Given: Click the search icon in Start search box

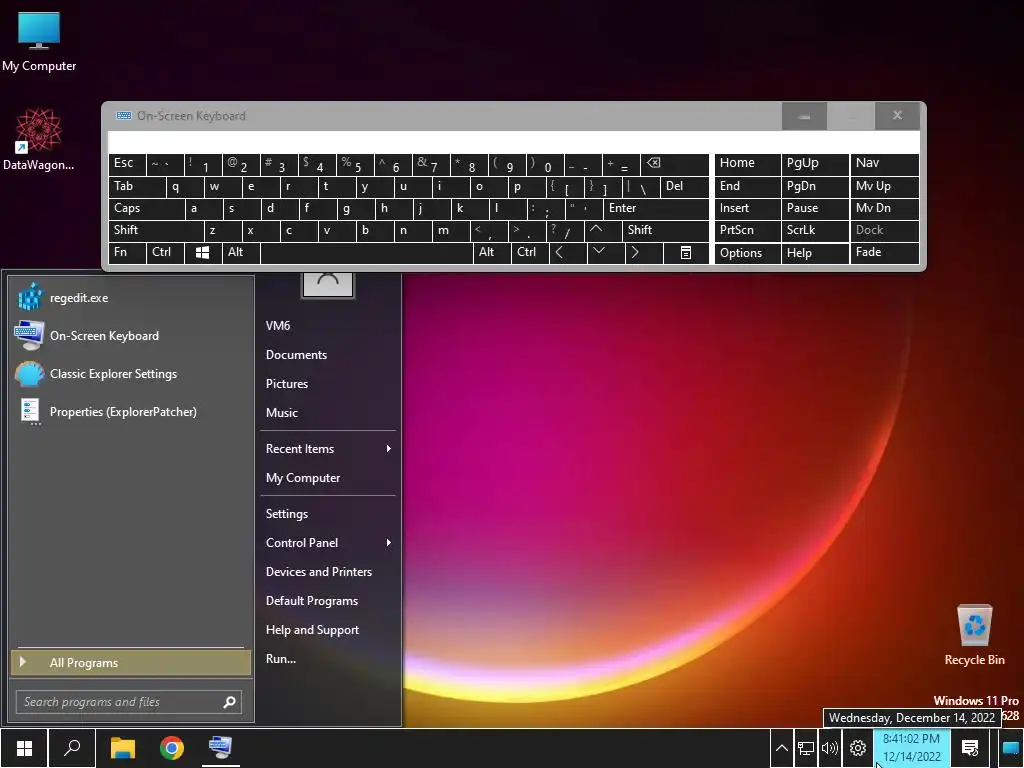Looking at the screenshot, I should 229,702.
